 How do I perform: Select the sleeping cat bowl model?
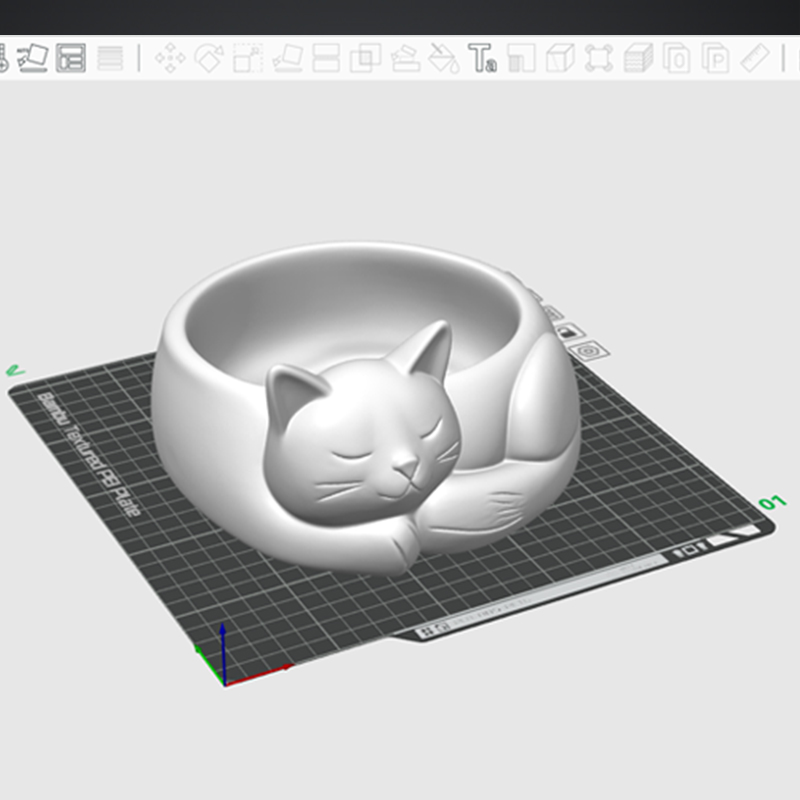(x=365, y=408)
